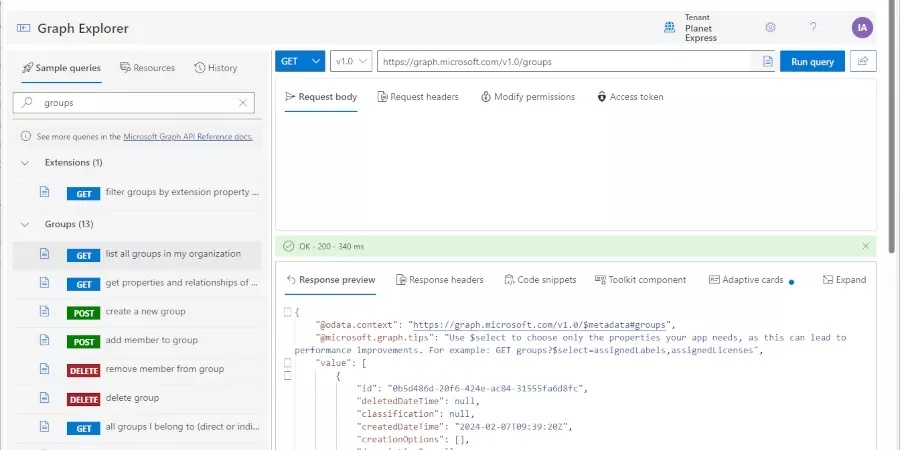Viewport: 900px width, 450px height.
Task: Select 'create a new group' POST query
Action: tap(145, 312)
